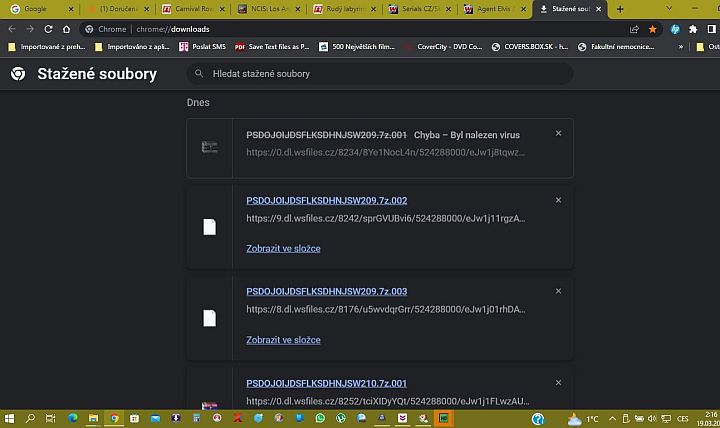Remove PSDOJOIJDSFLKSDHNJSW210.7z.001 entry from list

[x=558, y=383]
